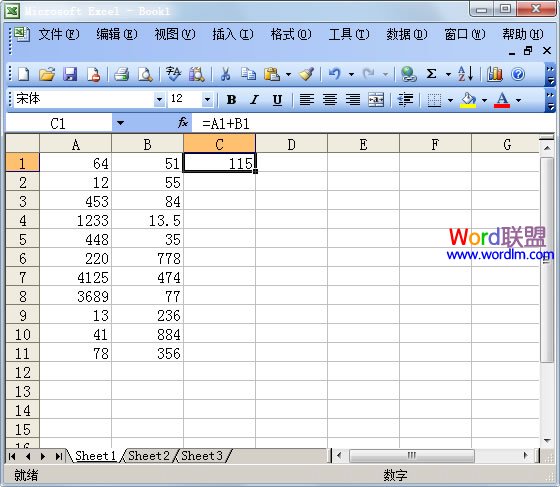Click the Sort Ascending A-Z icon
Screen dimensions: 560x487
pyautogui.click(x=466, y=74)
